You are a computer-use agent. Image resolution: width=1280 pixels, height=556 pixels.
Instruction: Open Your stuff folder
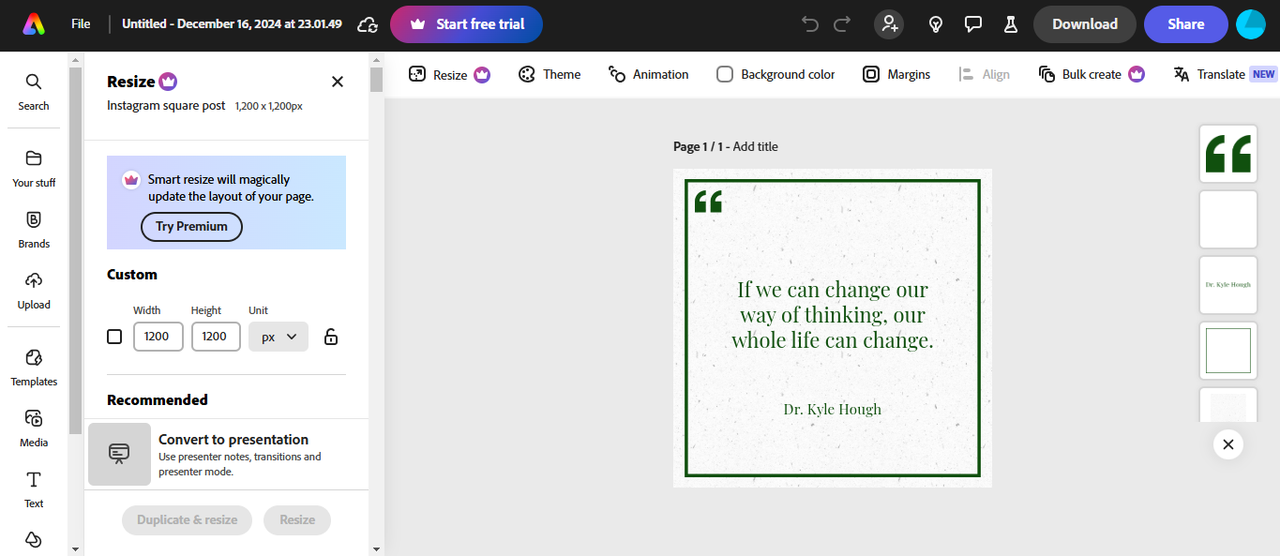pyautogui.click(x=33, y=168)
